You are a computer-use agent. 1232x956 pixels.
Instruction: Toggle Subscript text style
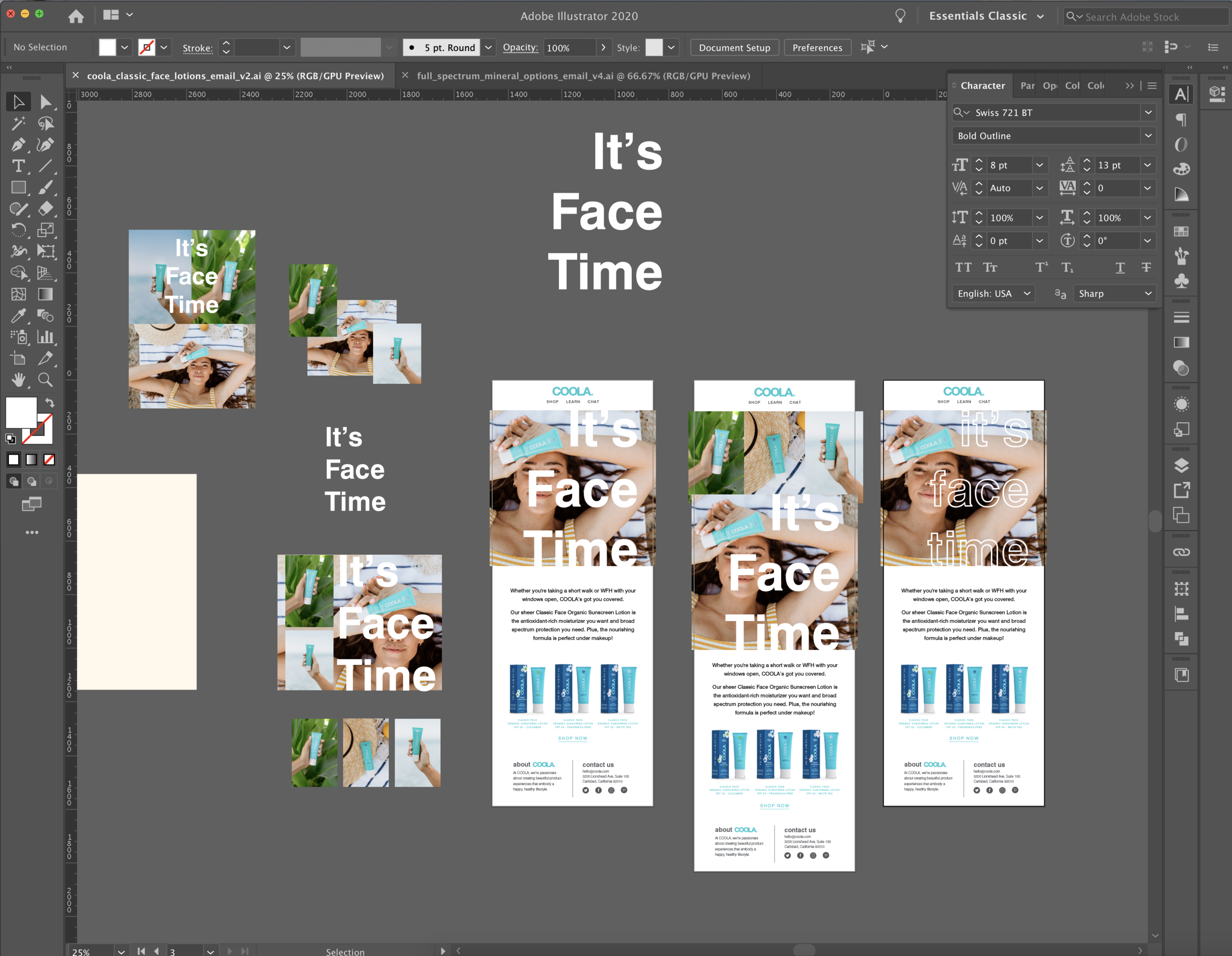pyautogui.click(x=1067, y=268)
